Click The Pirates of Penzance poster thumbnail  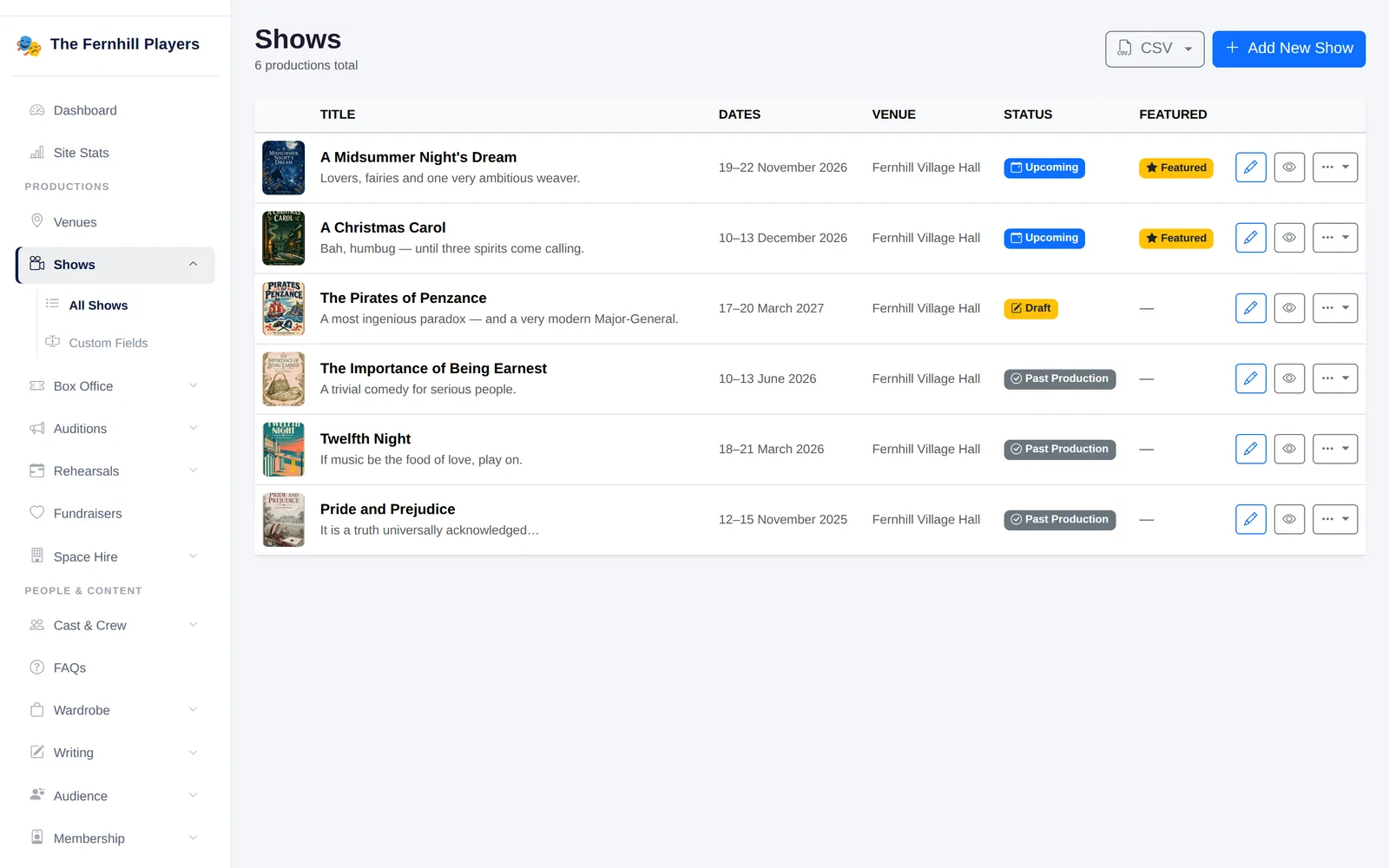(284, 308)
